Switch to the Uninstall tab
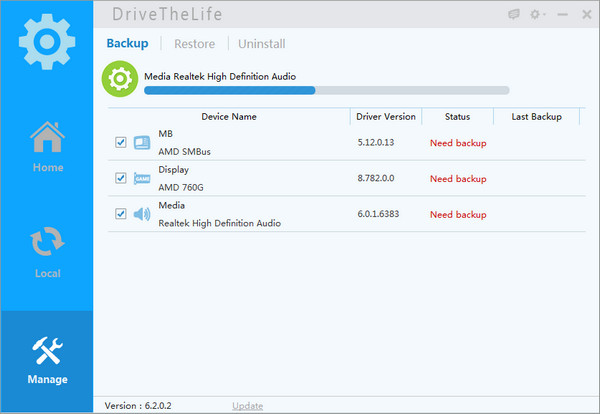The height and width of the screenshot is (414, 600). [x=262, y=44]
